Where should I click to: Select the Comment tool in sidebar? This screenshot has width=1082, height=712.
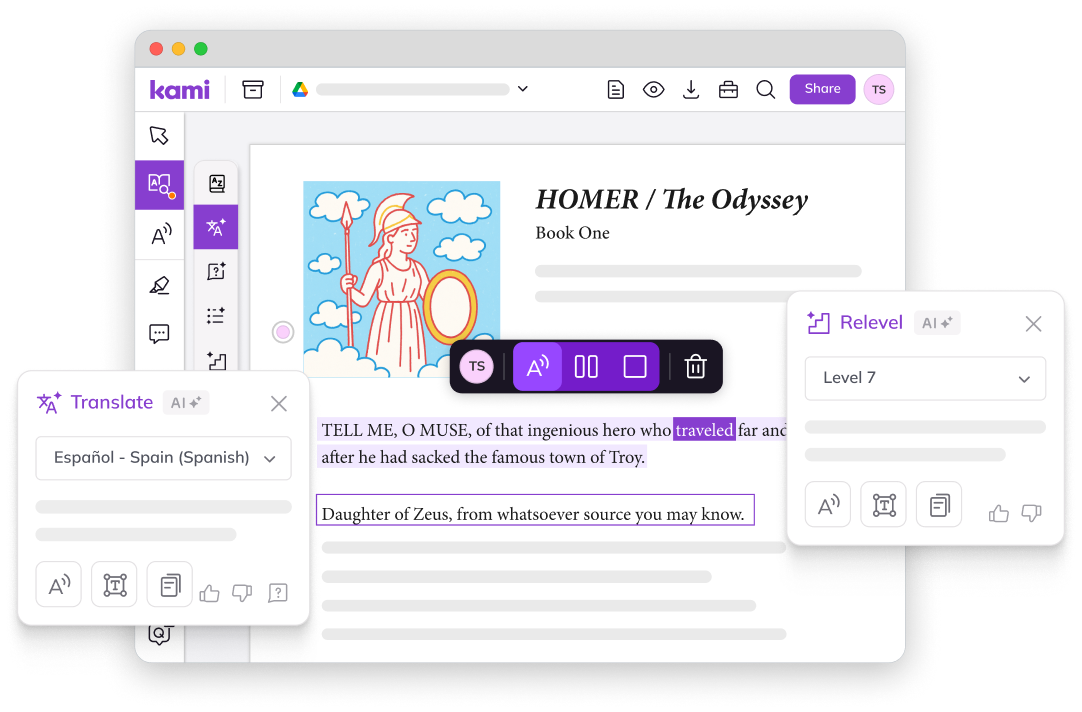tap(159, 334)
